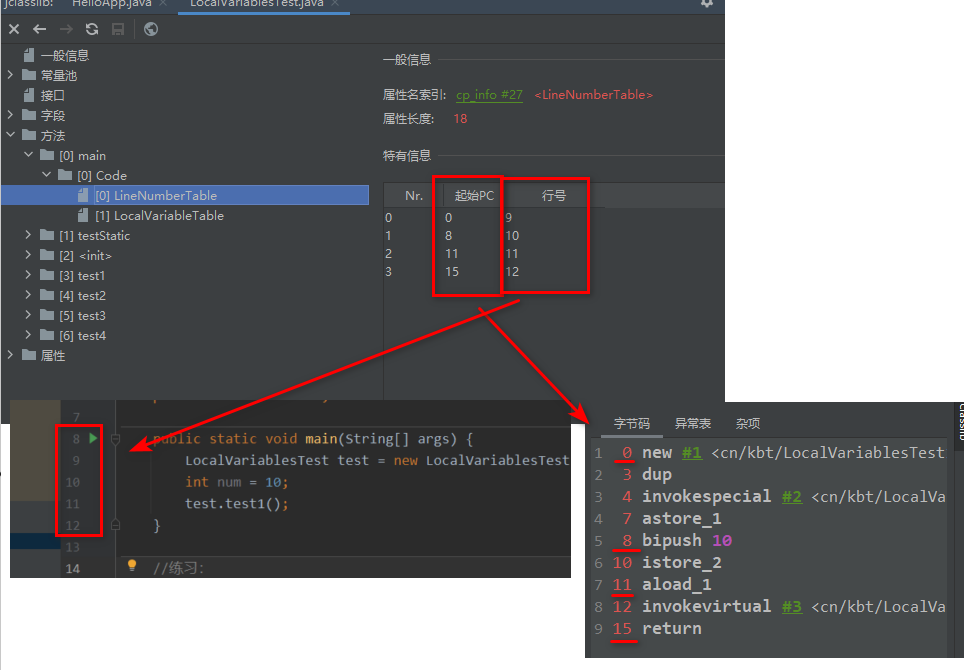Click the <LineNumberTable> attribute name text
The image size is (978, 670).
593,95
